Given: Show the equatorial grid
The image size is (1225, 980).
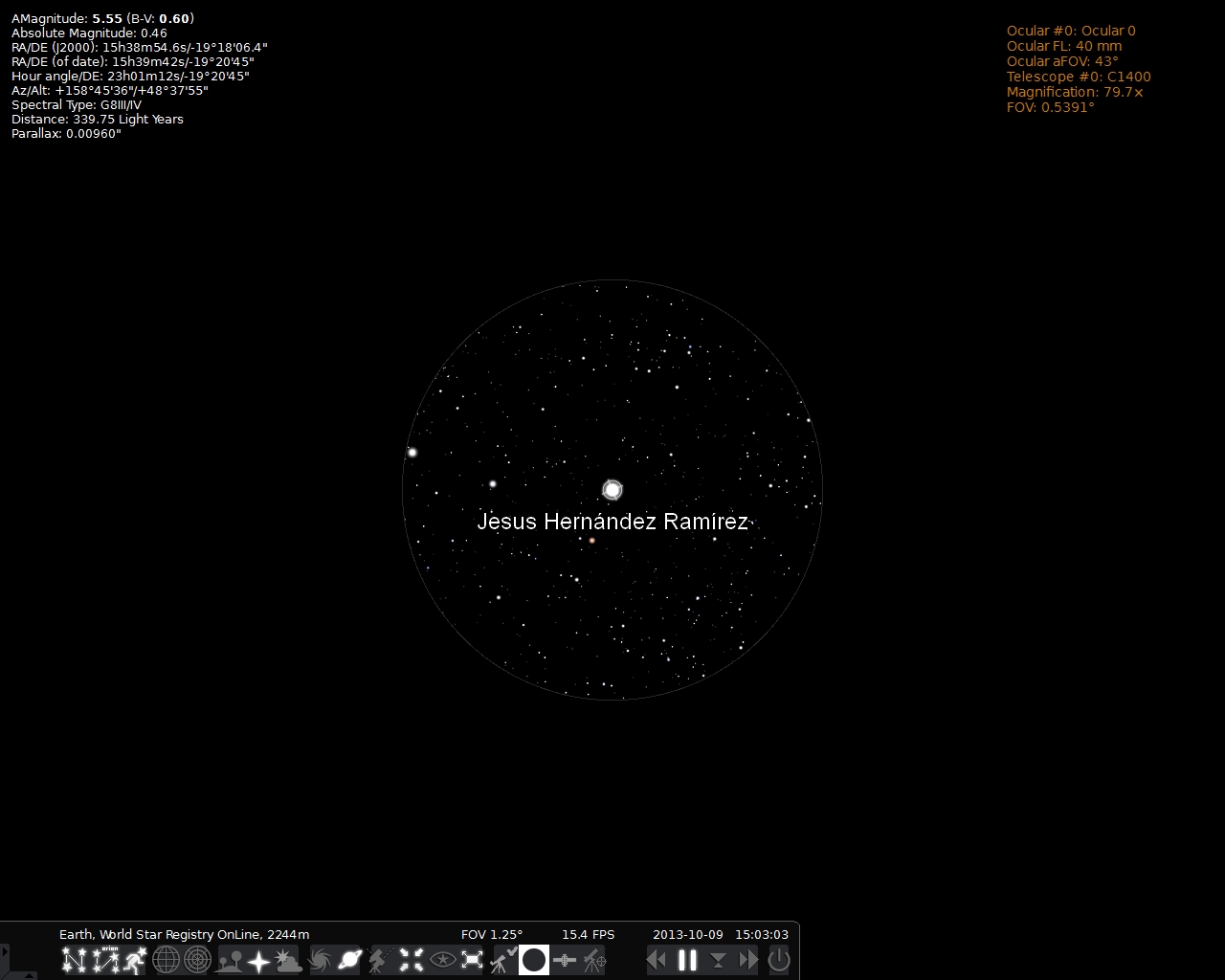Looking at the screenshot, I should tap(167, 960).
